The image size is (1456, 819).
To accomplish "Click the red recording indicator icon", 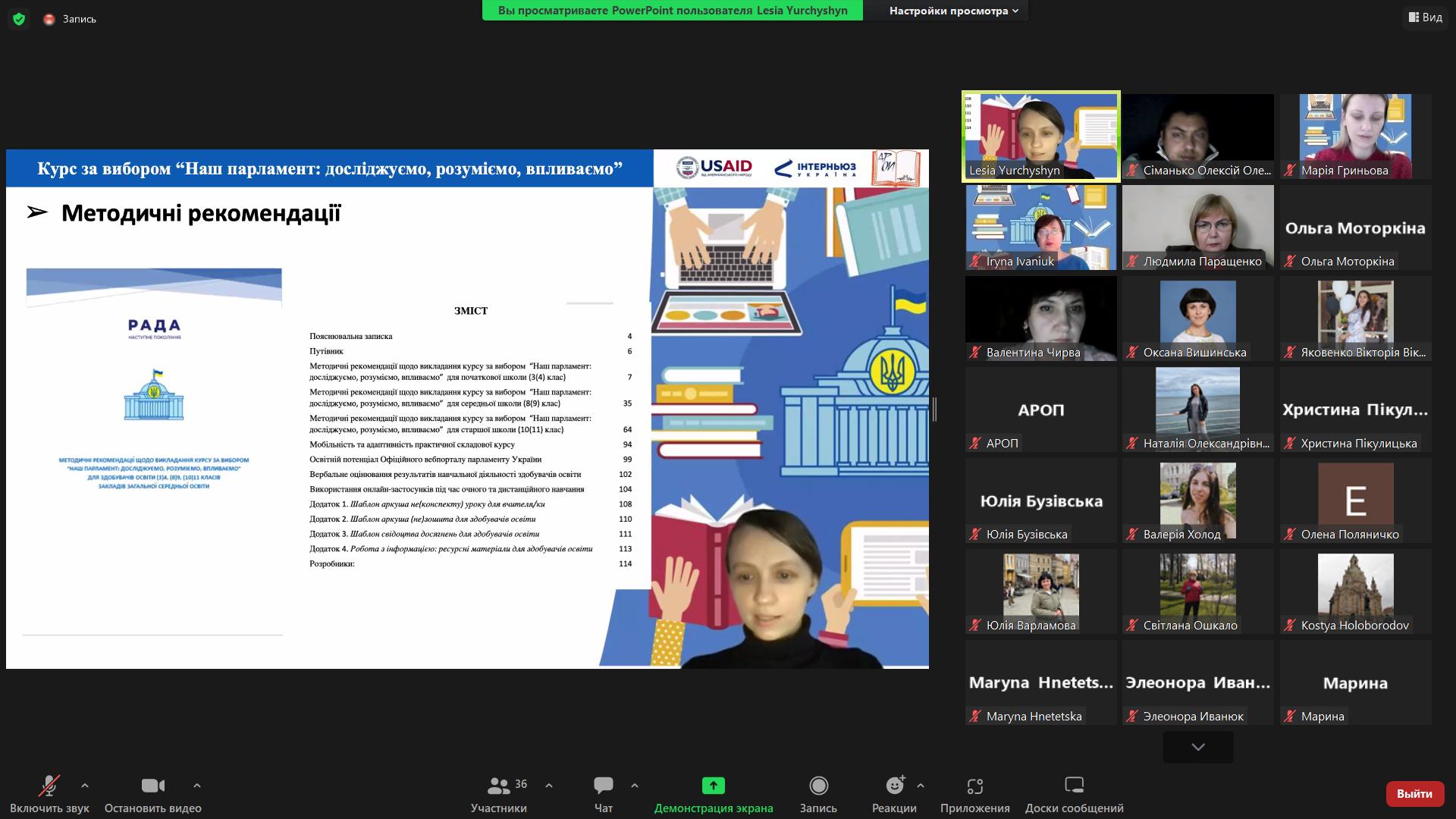I will (49, 19).
